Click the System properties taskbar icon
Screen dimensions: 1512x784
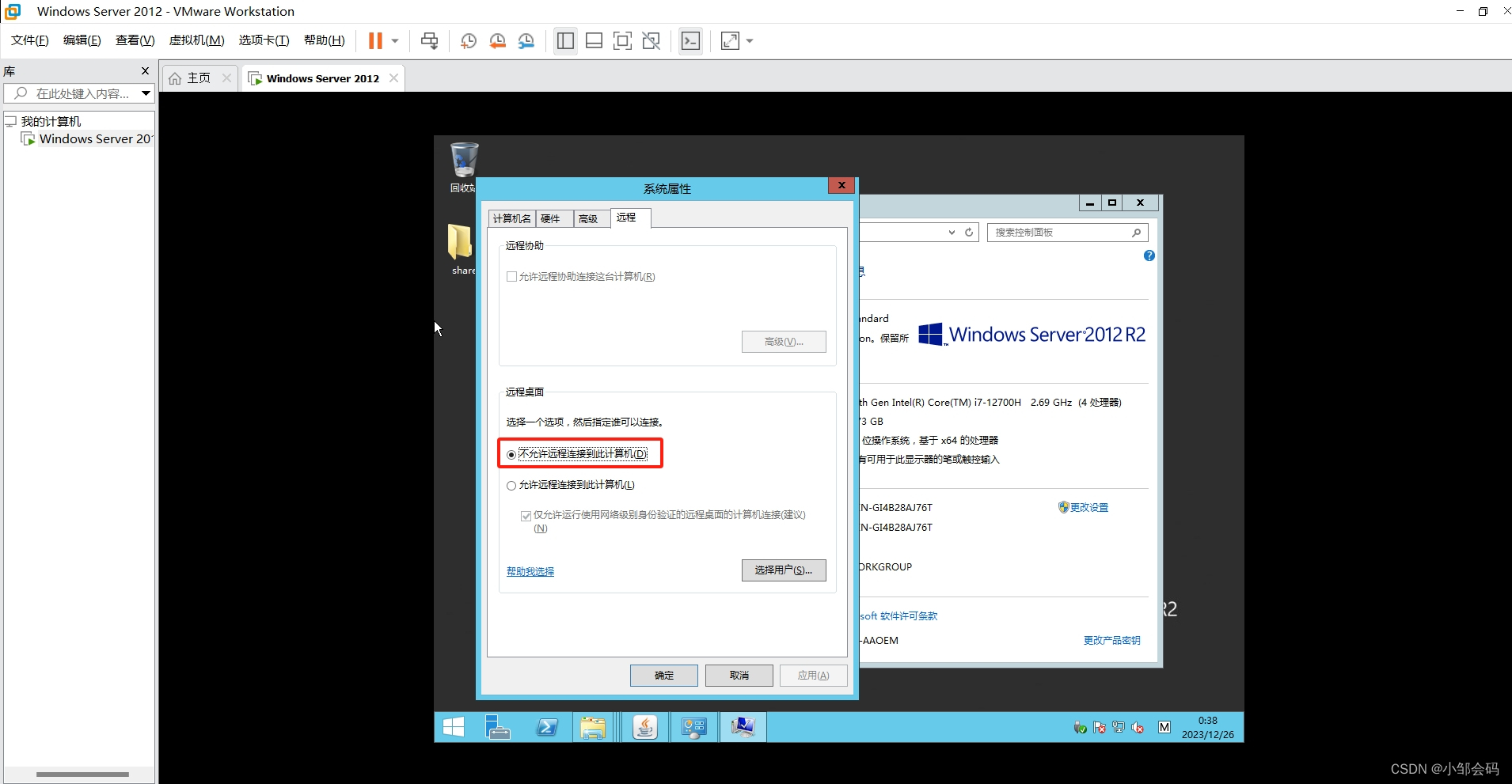click(x=743, y=727)
